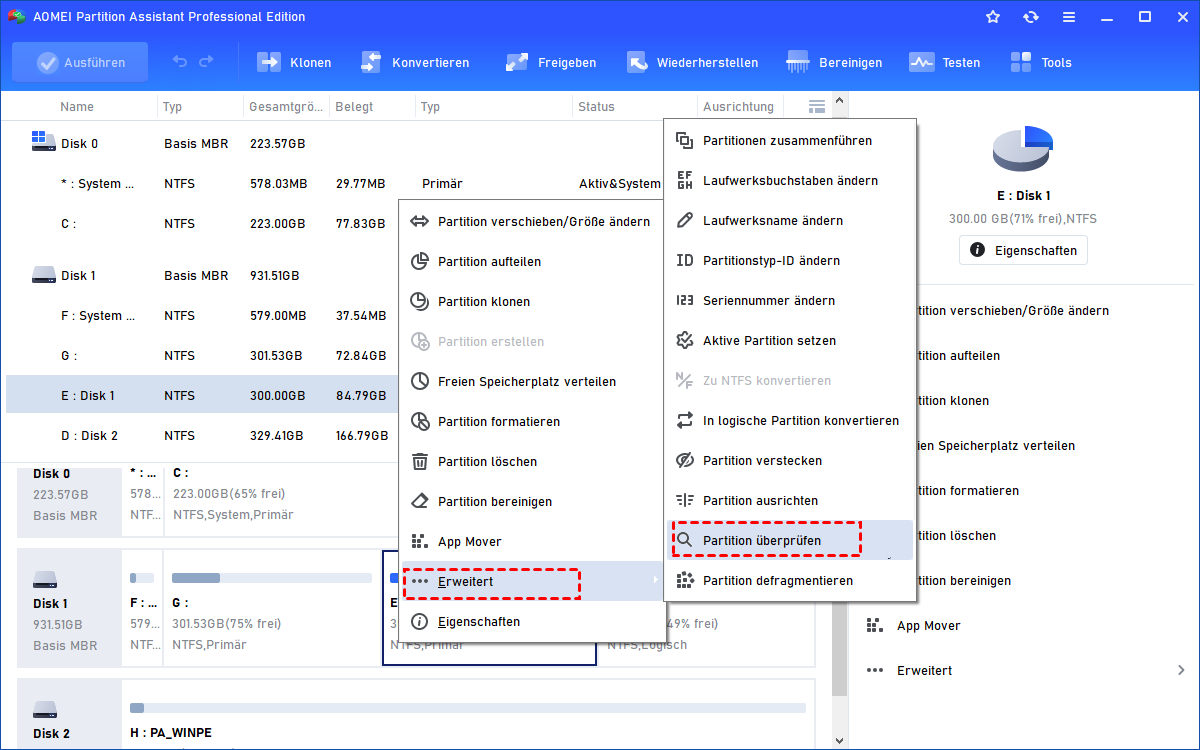
Task: Select Eigenschaften in context menu
Action: (531, 622)
